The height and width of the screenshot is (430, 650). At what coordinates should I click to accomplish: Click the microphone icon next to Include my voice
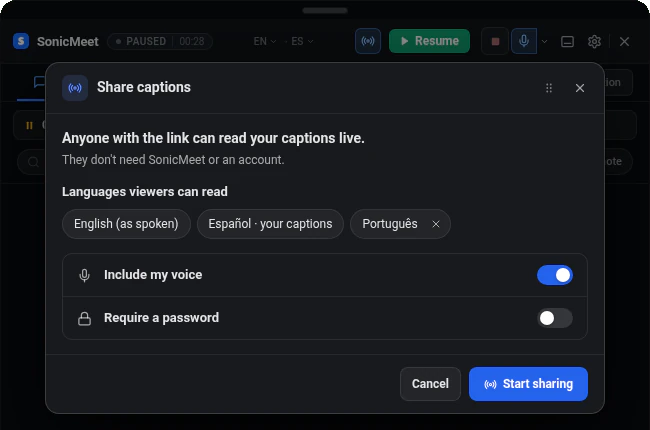pos(84,275)
